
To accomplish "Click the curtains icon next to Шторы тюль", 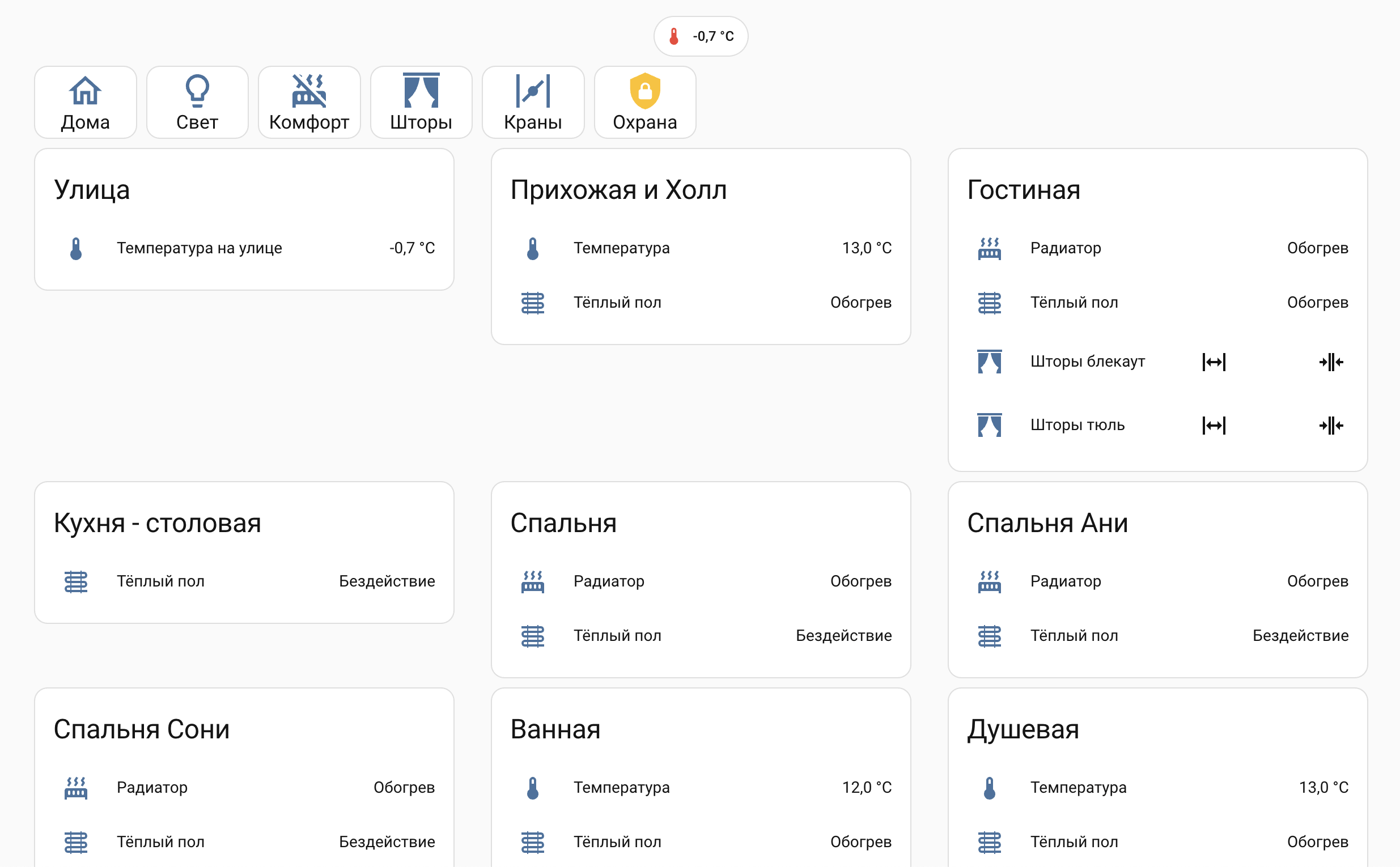I will 989,424.
